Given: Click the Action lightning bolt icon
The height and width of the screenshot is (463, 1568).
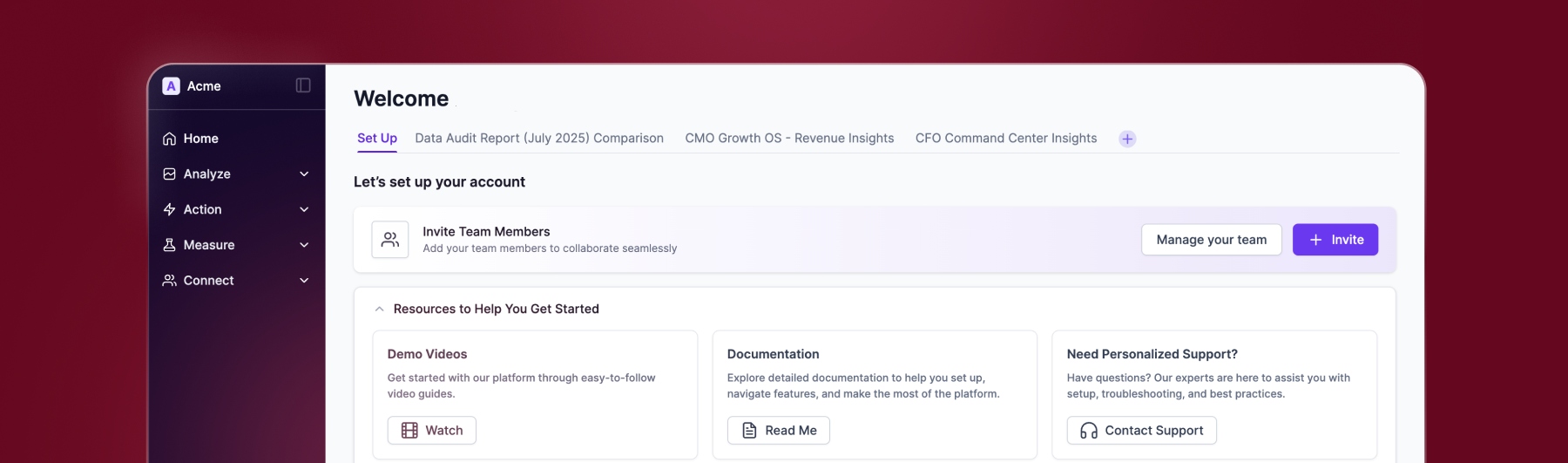Looking at the screenshot, I should [170, 210].
